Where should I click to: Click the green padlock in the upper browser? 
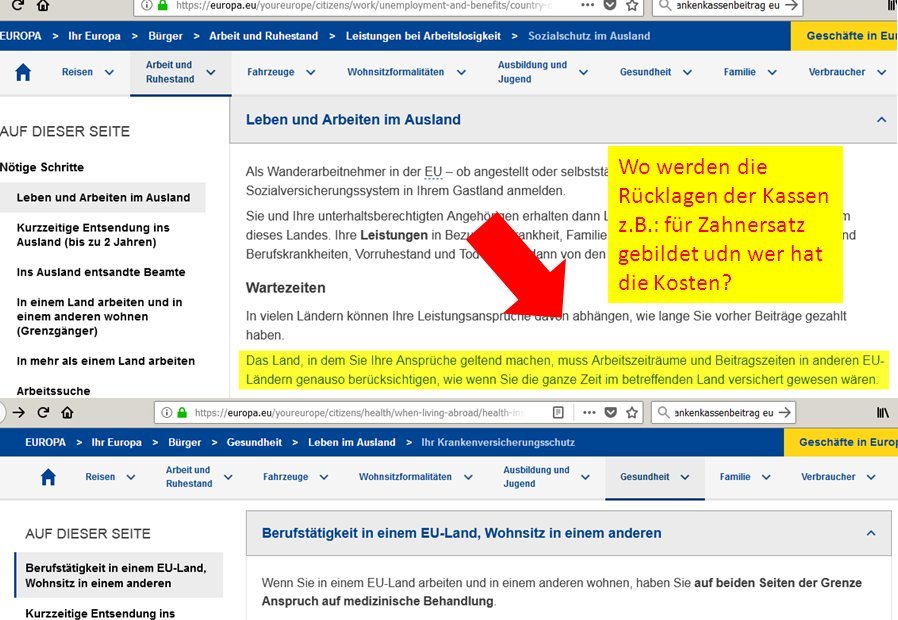pos(163,5)
